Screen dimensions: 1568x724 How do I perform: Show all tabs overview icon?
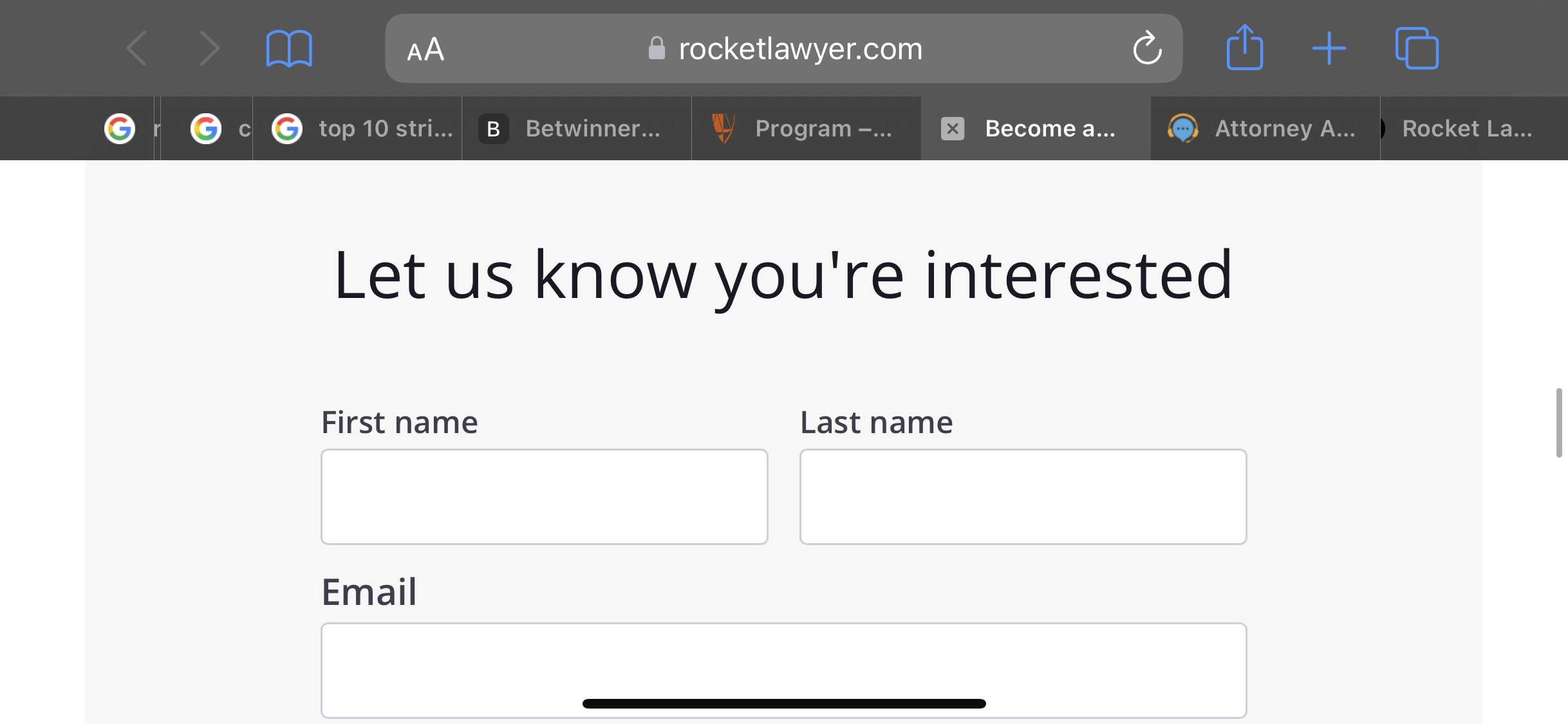click(x=1417, y=48)
